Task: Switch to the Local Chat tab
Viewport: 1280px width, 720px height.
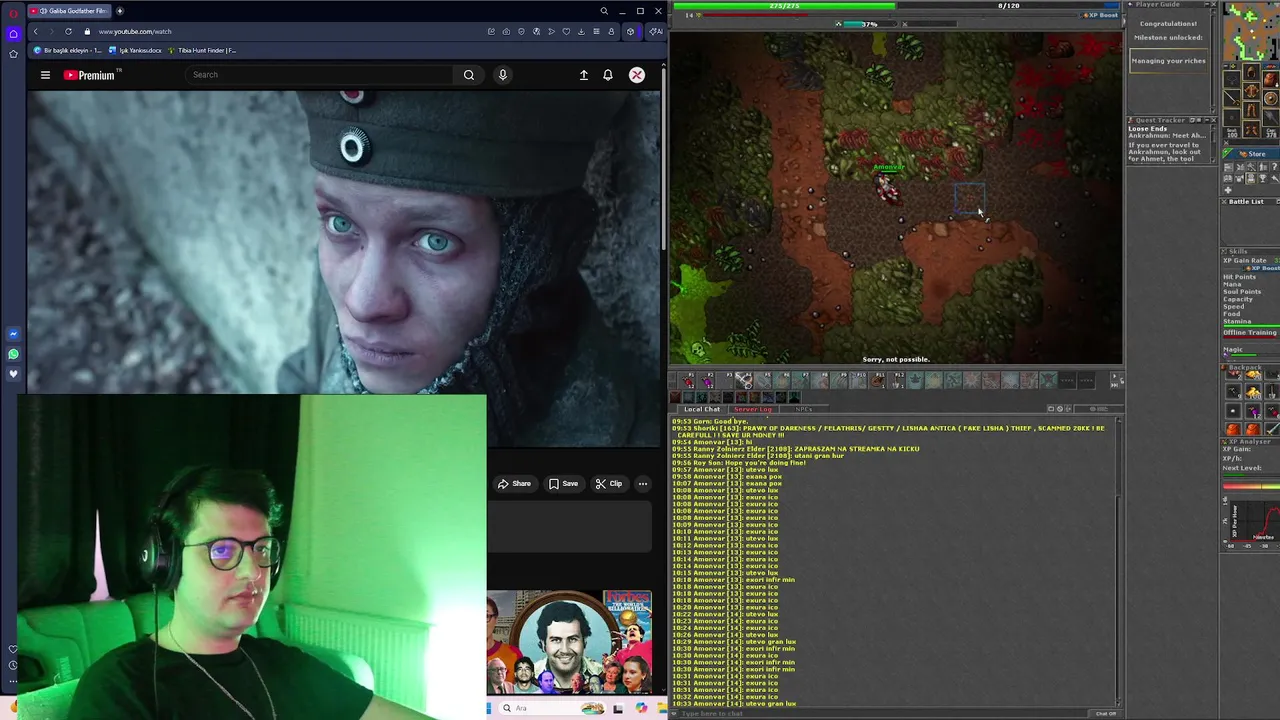Action: (x=702, y=409)
